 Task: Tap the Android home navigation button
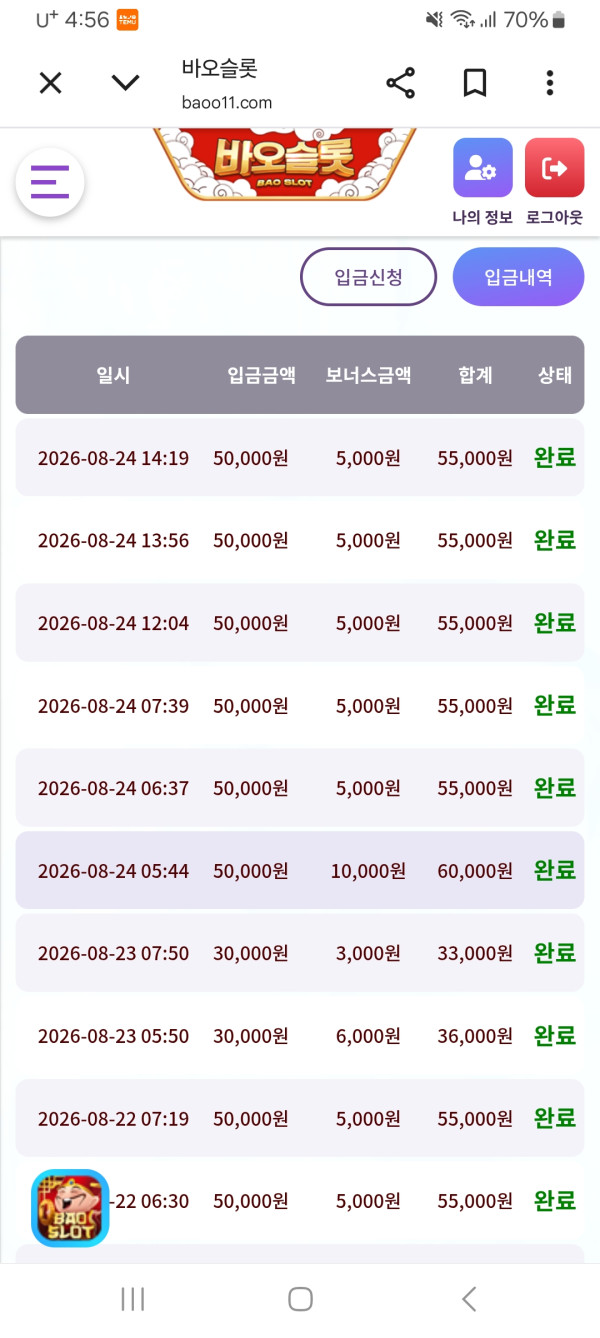point(300,1299)
